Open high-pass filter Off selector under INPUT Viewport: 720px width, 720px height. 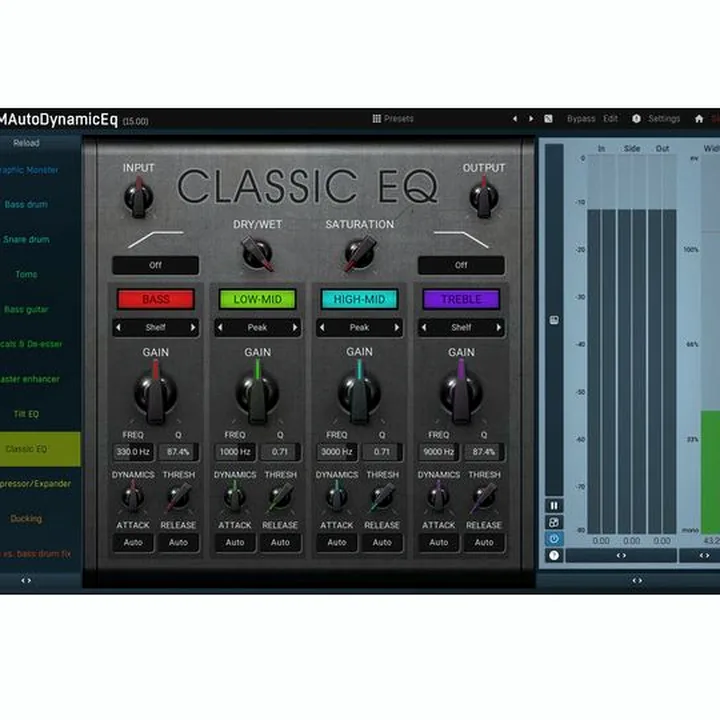[156, 265]
